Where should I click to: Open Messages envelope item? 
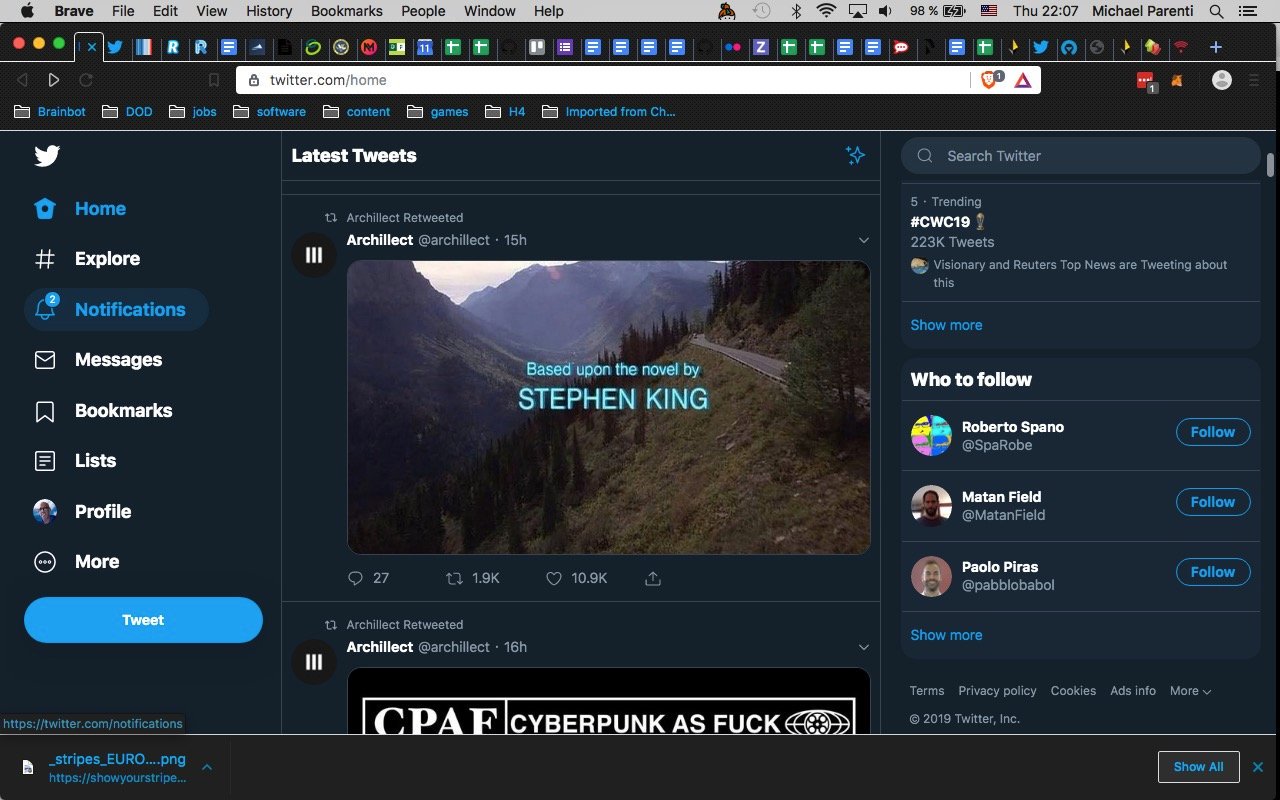click(x=98, y=360)
